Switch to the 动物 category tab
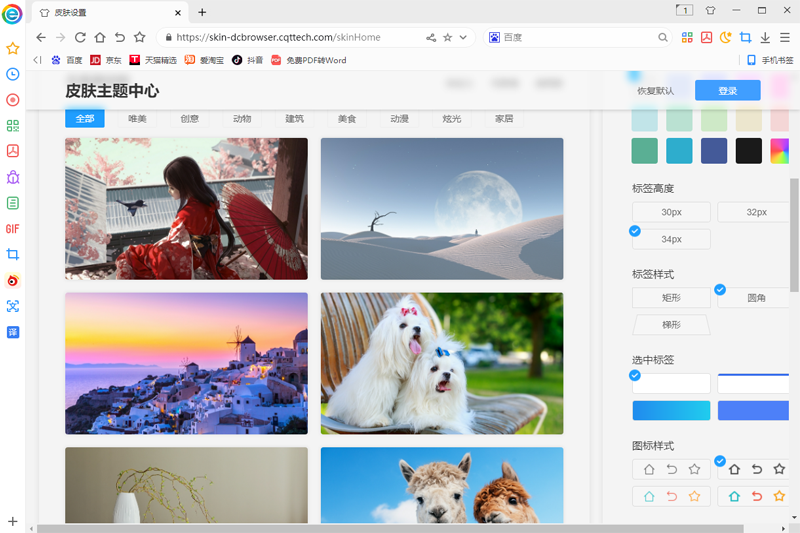800x533 pixels. point(242,119)
